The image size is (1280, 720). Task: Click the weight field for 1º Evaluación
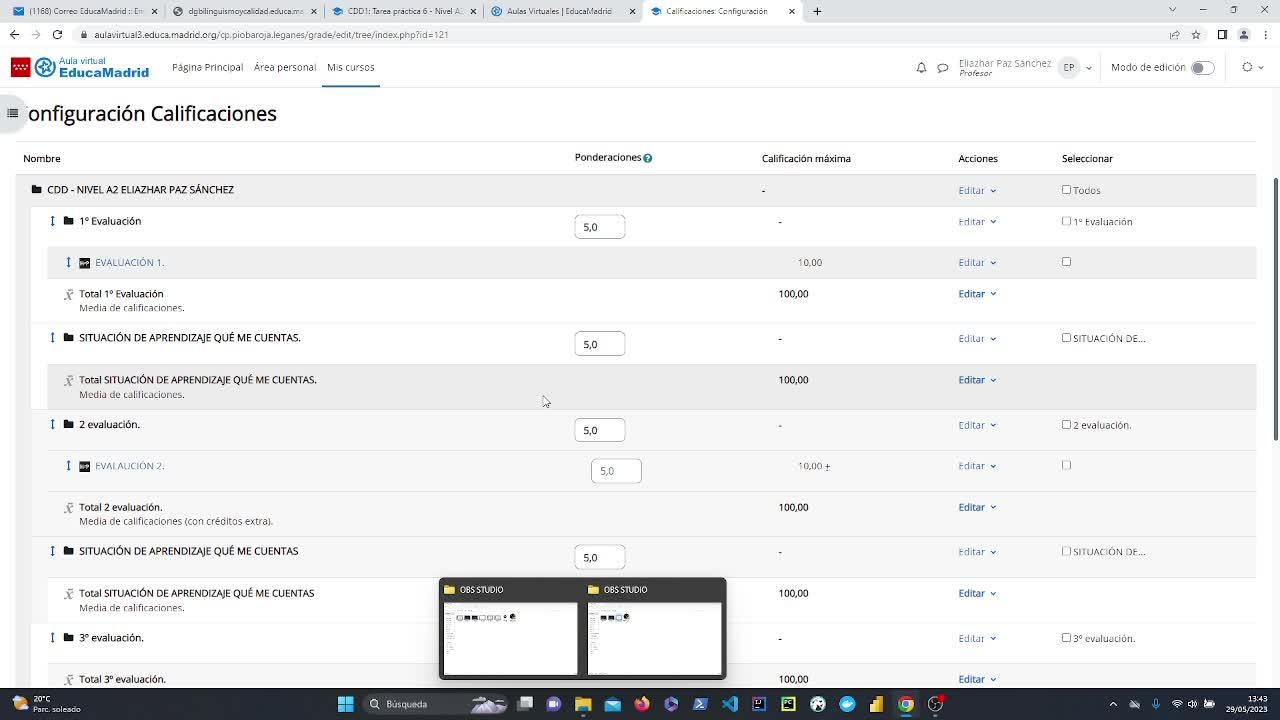[x=600, y=227]
